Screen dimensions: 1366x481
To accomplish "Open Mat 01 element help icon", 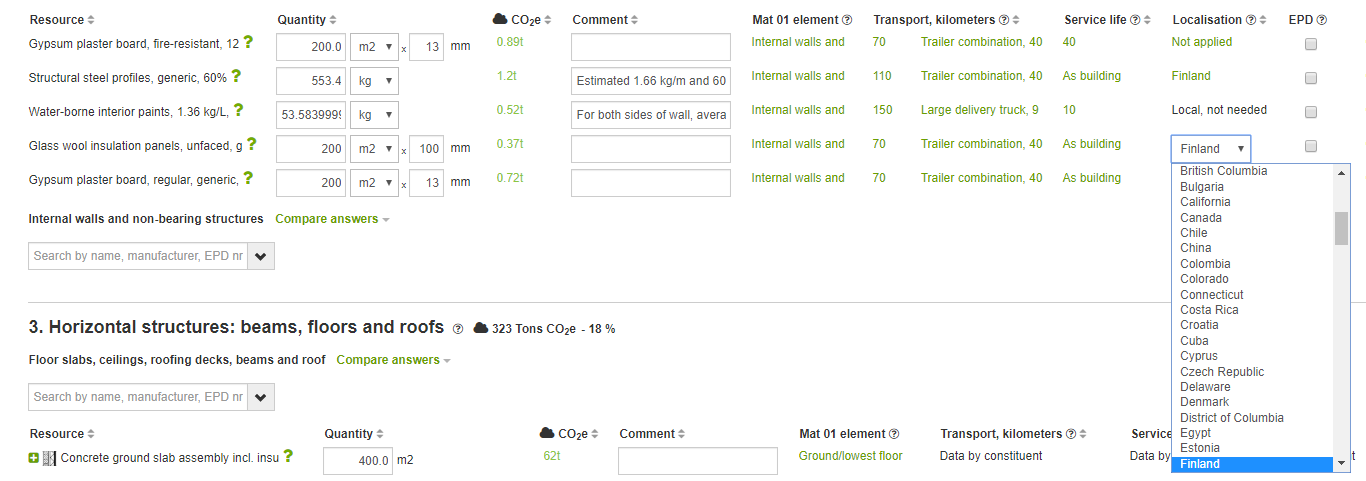I will tap(847, 20).
